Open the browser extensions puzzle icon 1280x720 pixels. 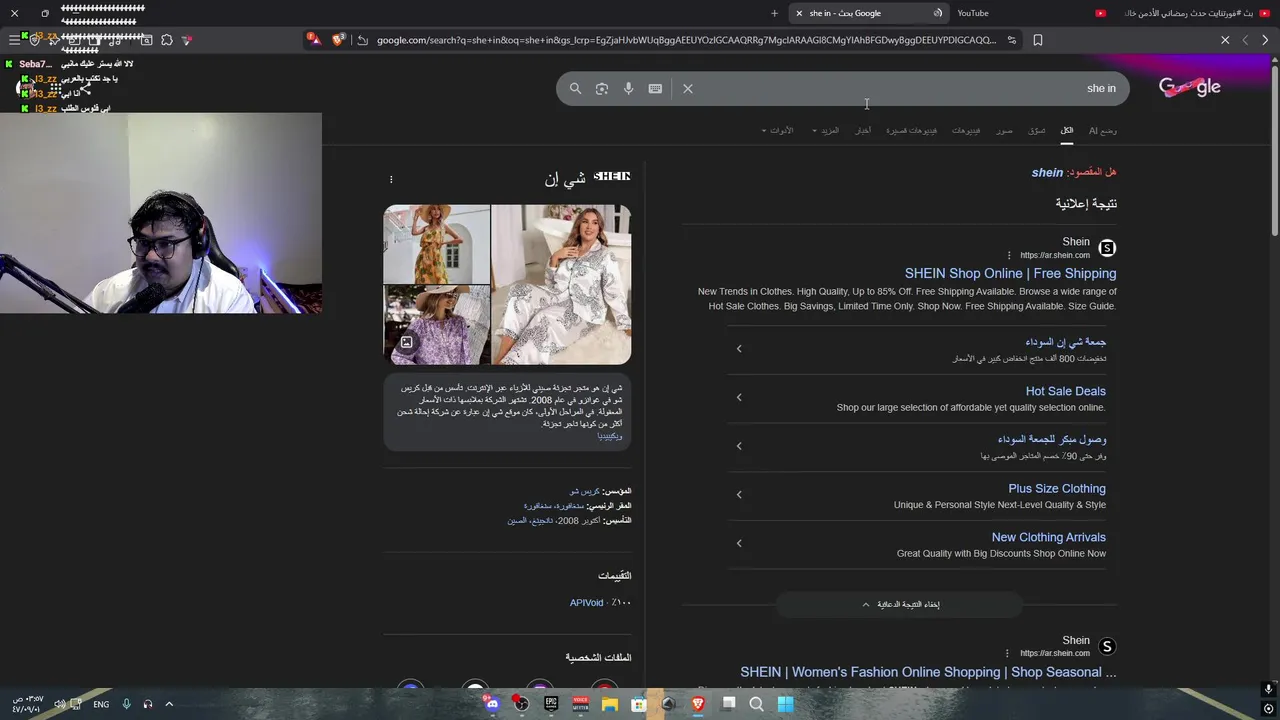(x=167, y=40)
